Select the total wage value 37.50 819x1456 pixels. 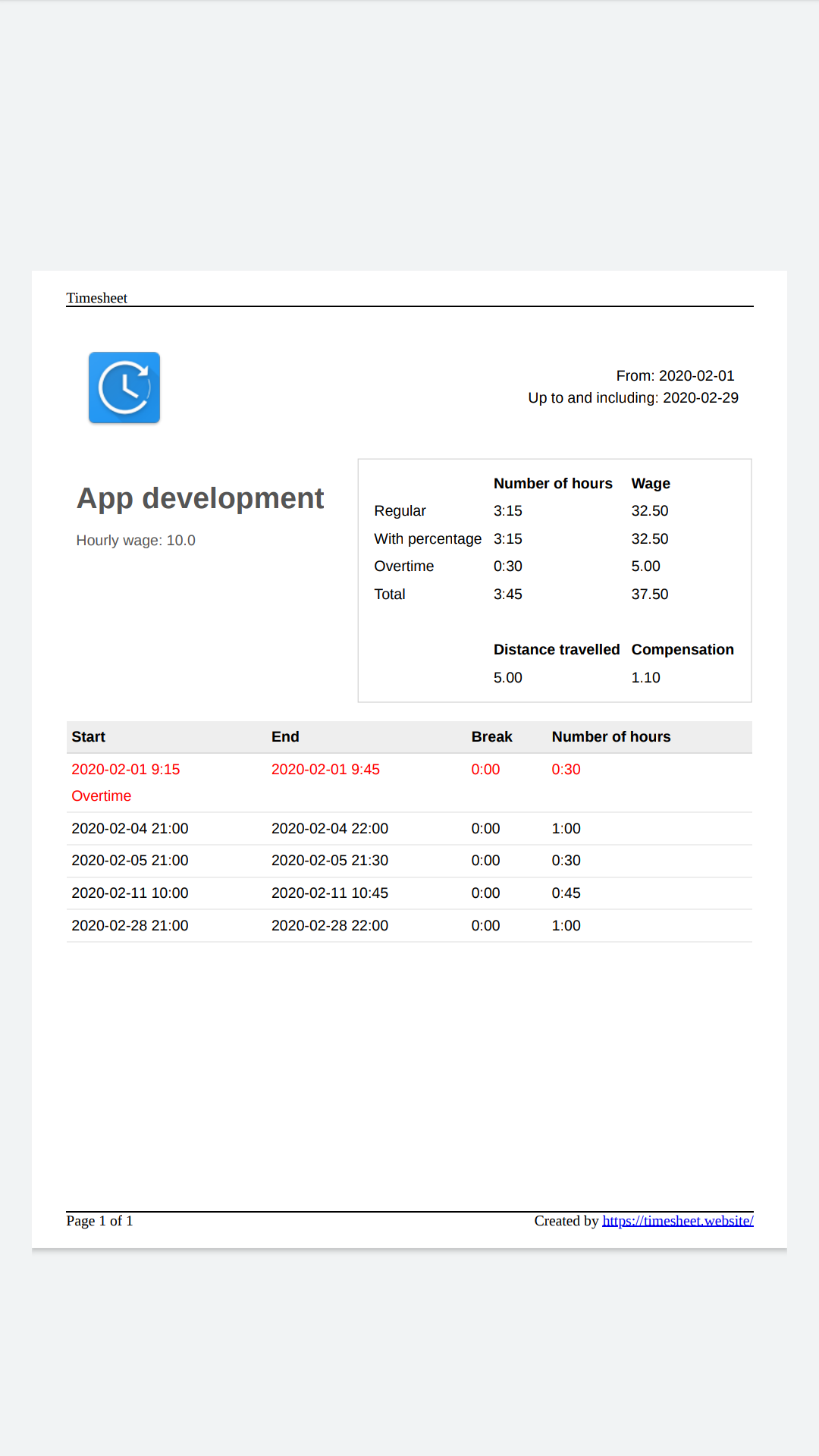tap(650, 594)
